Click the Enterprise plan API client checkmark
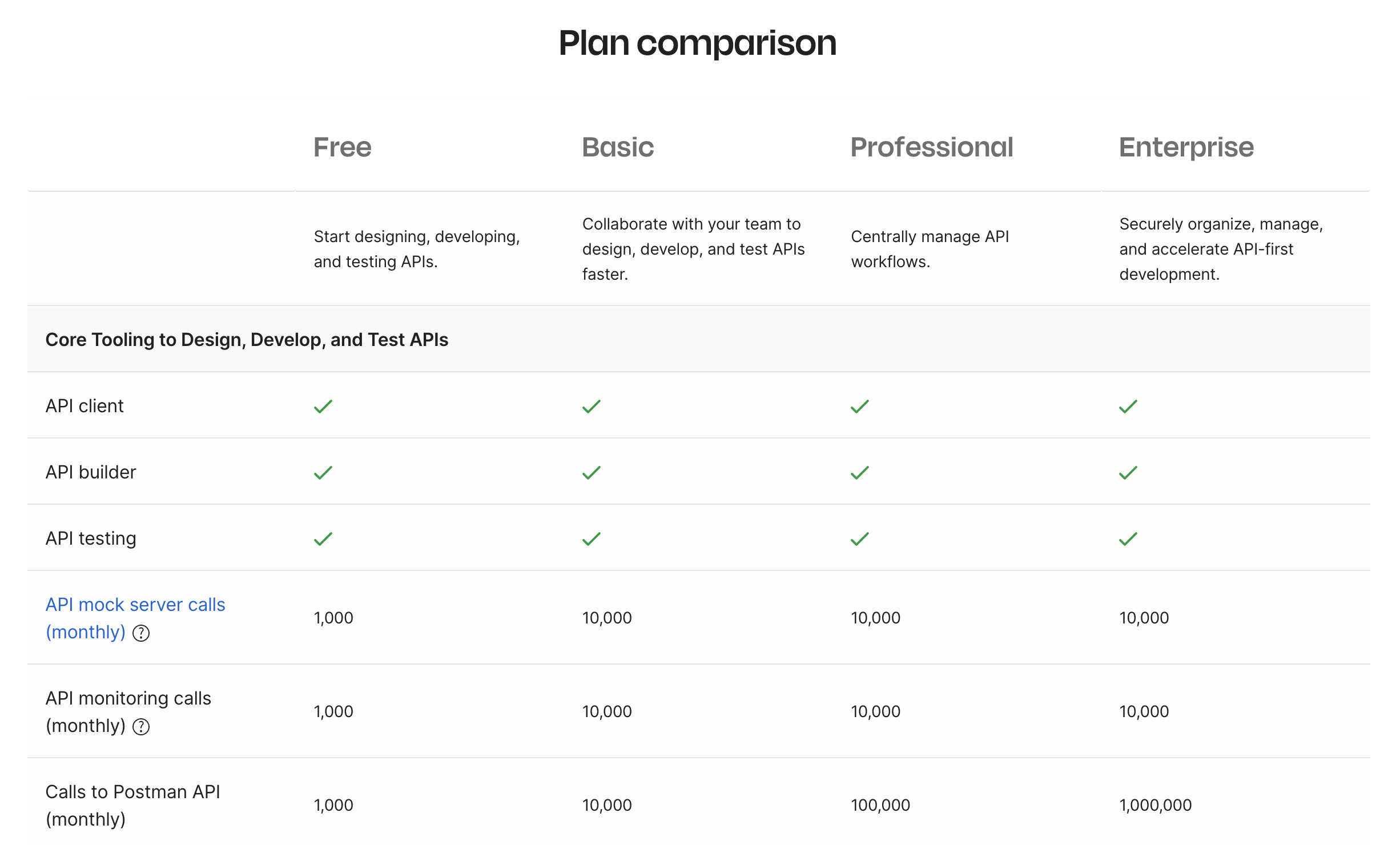This screenshot has height=845, width=1400. point(1128,406)
